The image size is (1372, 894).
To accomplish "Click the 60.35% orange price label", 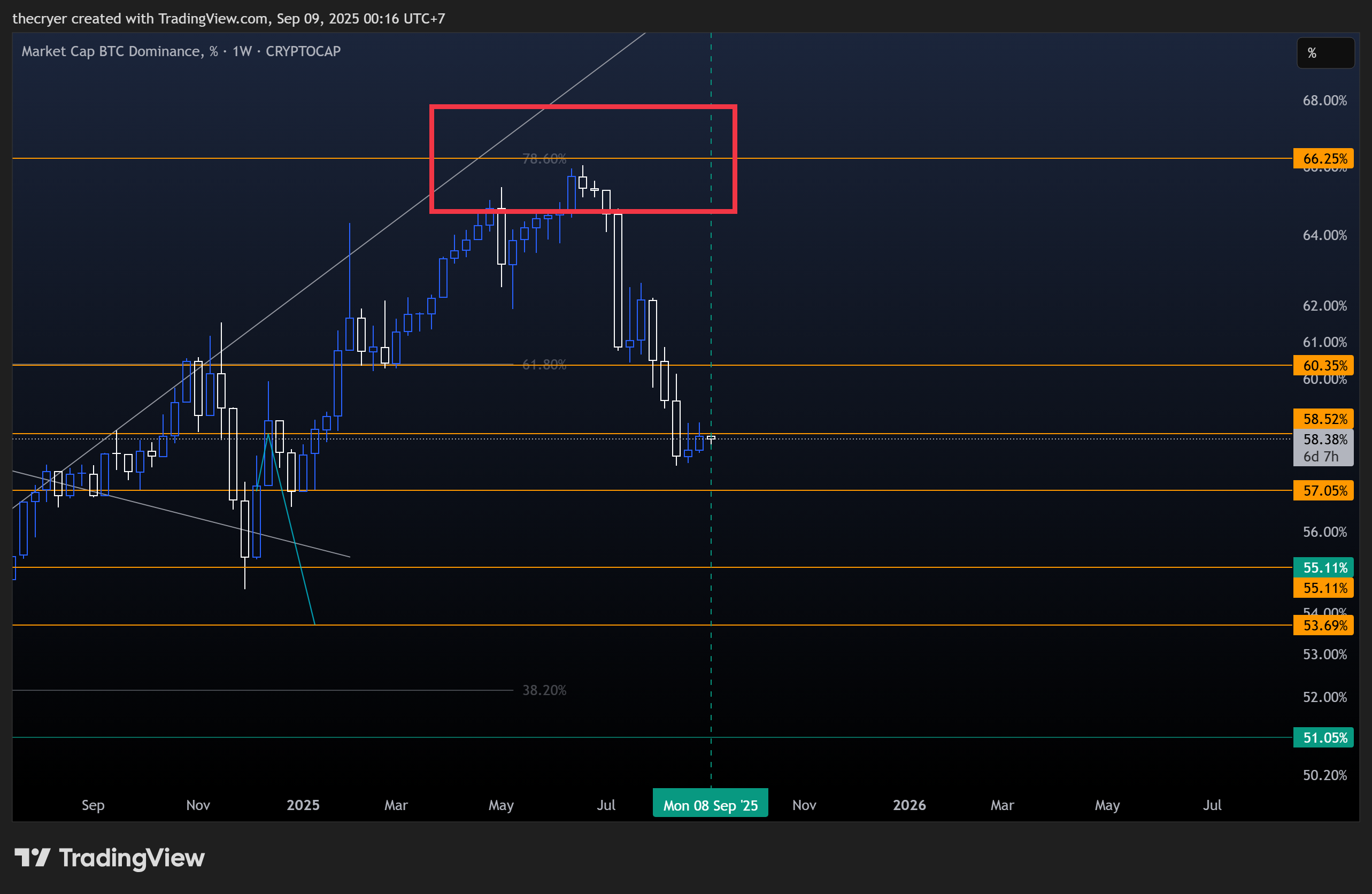I will [x=1323, y=365].
